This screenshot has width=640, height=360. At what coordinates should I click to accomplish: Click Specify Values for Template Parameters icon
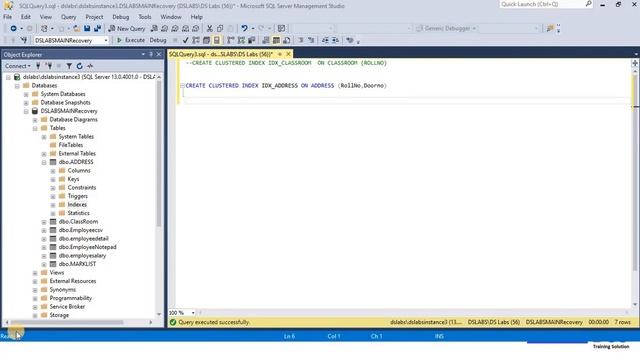pyautogui.click(x=350, y=40)
